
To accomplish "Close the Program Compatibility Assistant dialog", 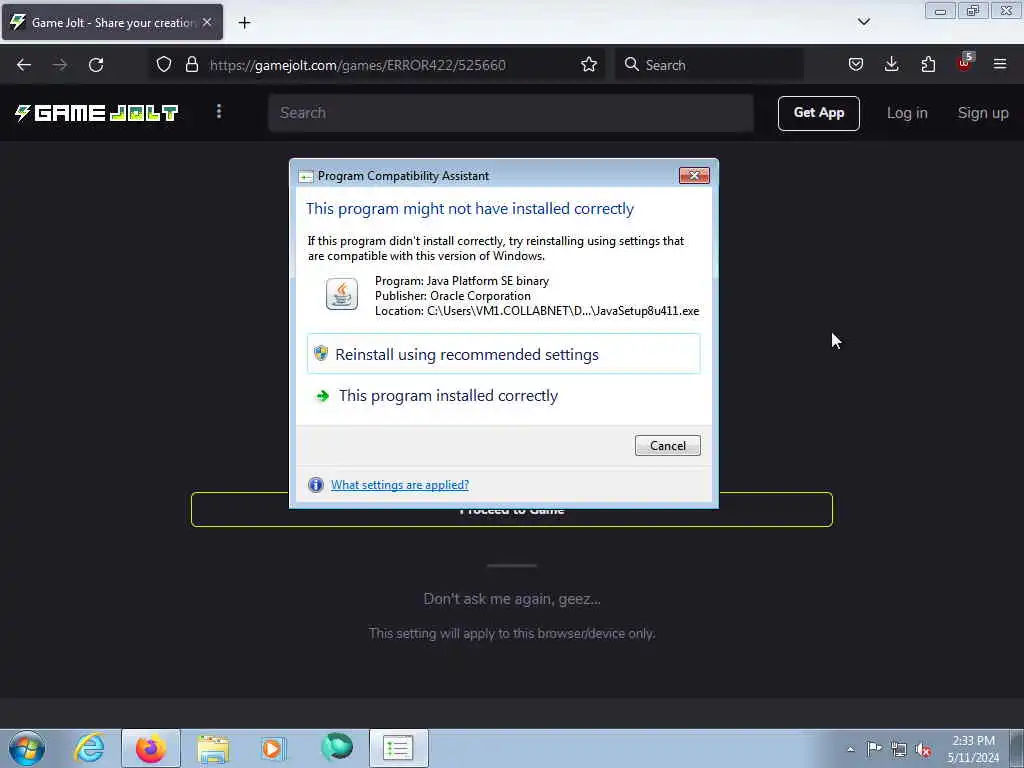I will tap(694, 176).
